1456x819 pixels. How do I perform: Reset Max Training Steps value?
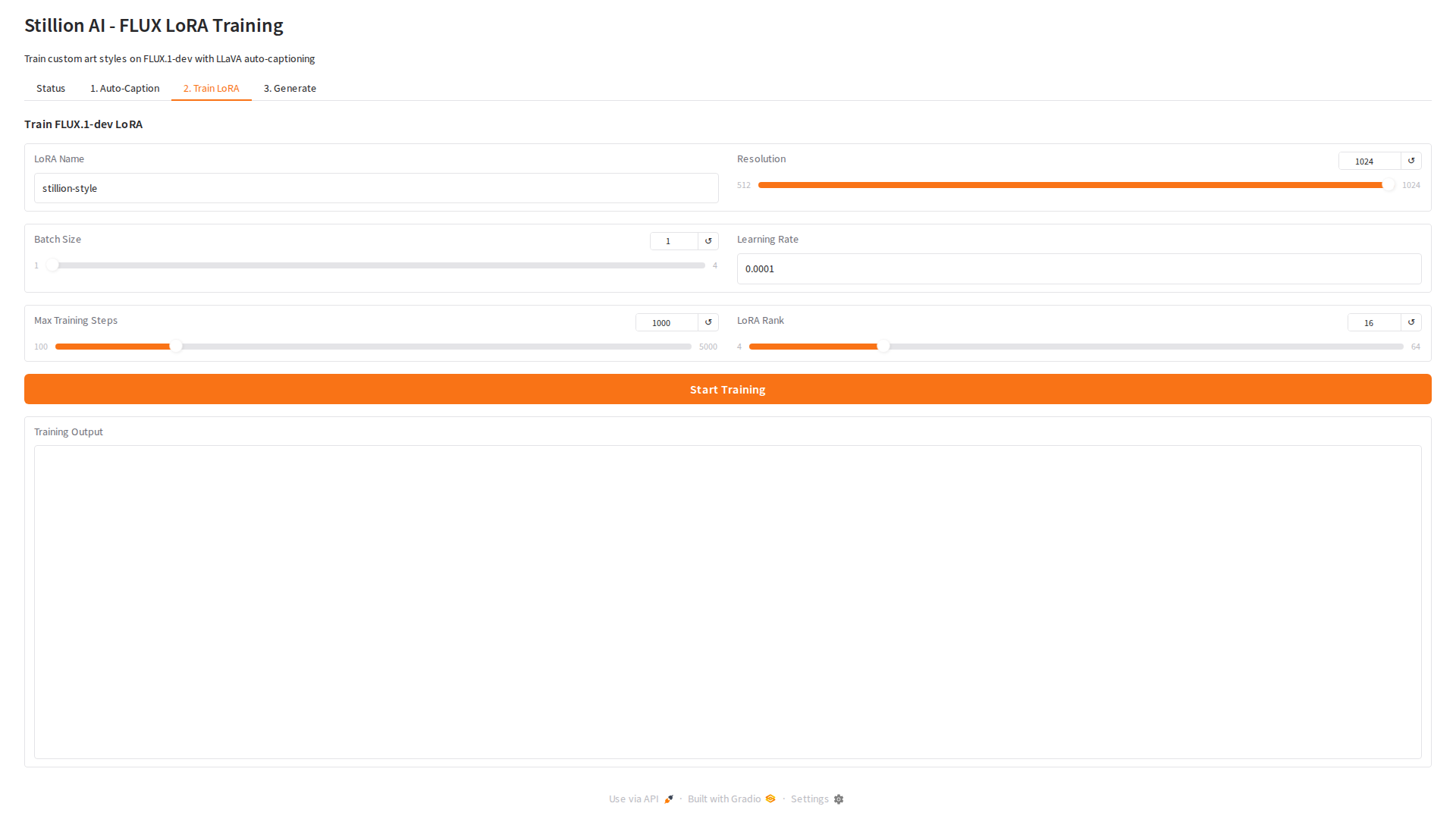(708, 322)
